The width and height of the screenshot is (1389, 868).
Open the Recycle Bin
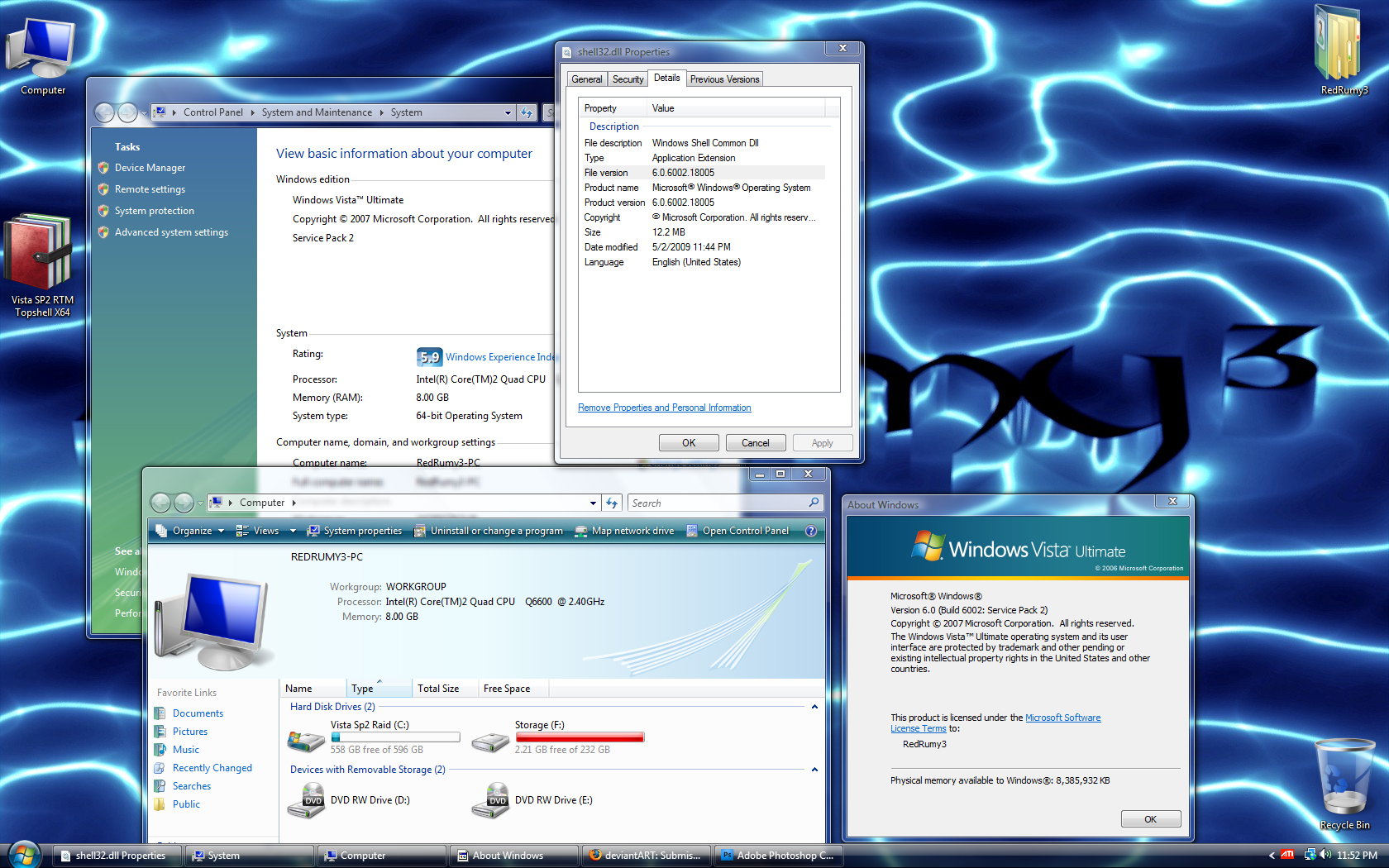pyautogui.click(x=1344, y=785)
